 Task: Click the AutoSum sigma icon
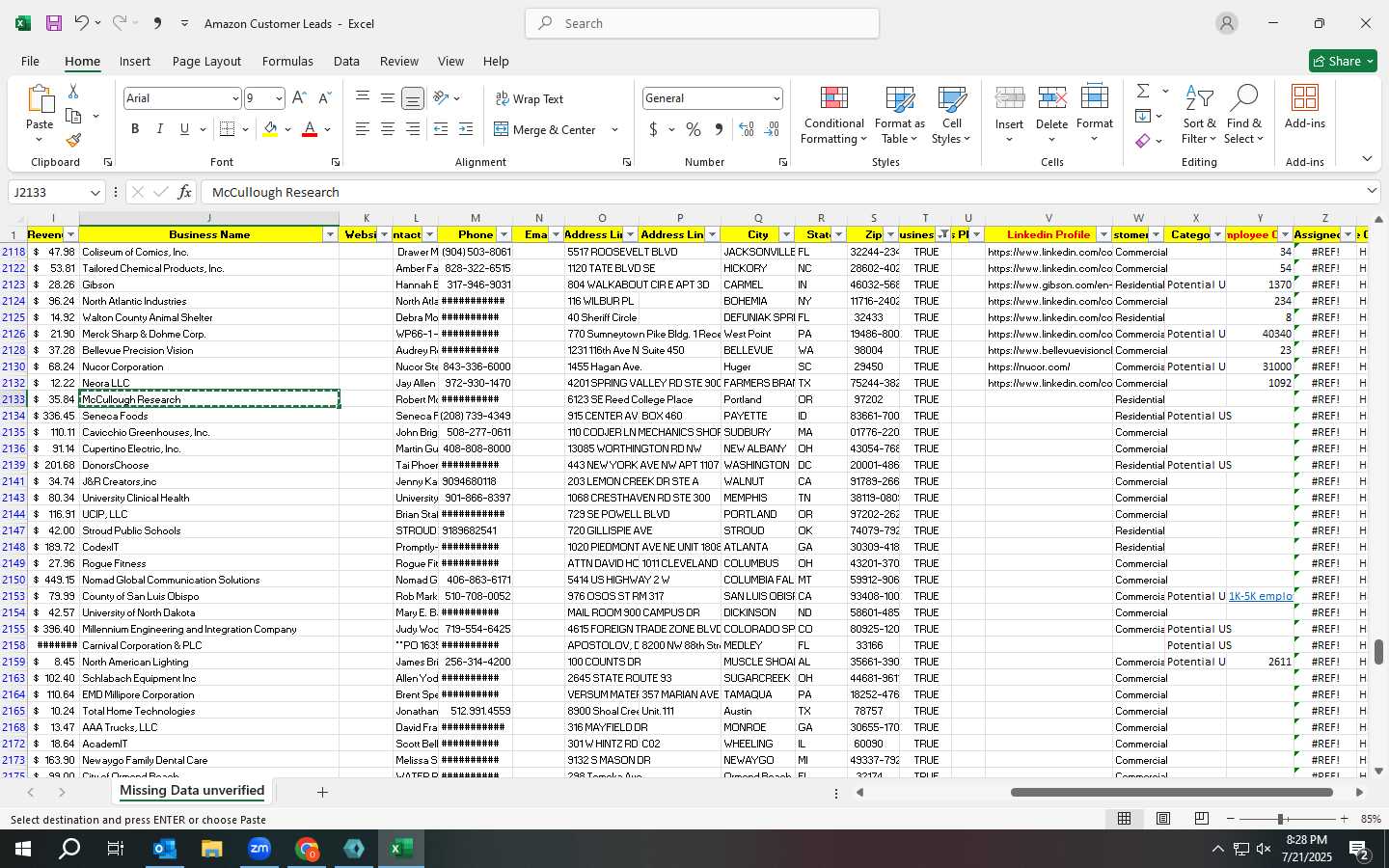[1143, 91]
